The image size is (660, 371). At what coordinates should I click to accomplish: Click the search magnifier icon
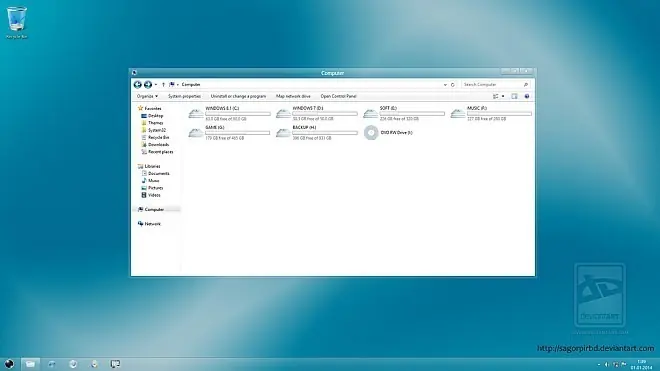click(526, 85)
